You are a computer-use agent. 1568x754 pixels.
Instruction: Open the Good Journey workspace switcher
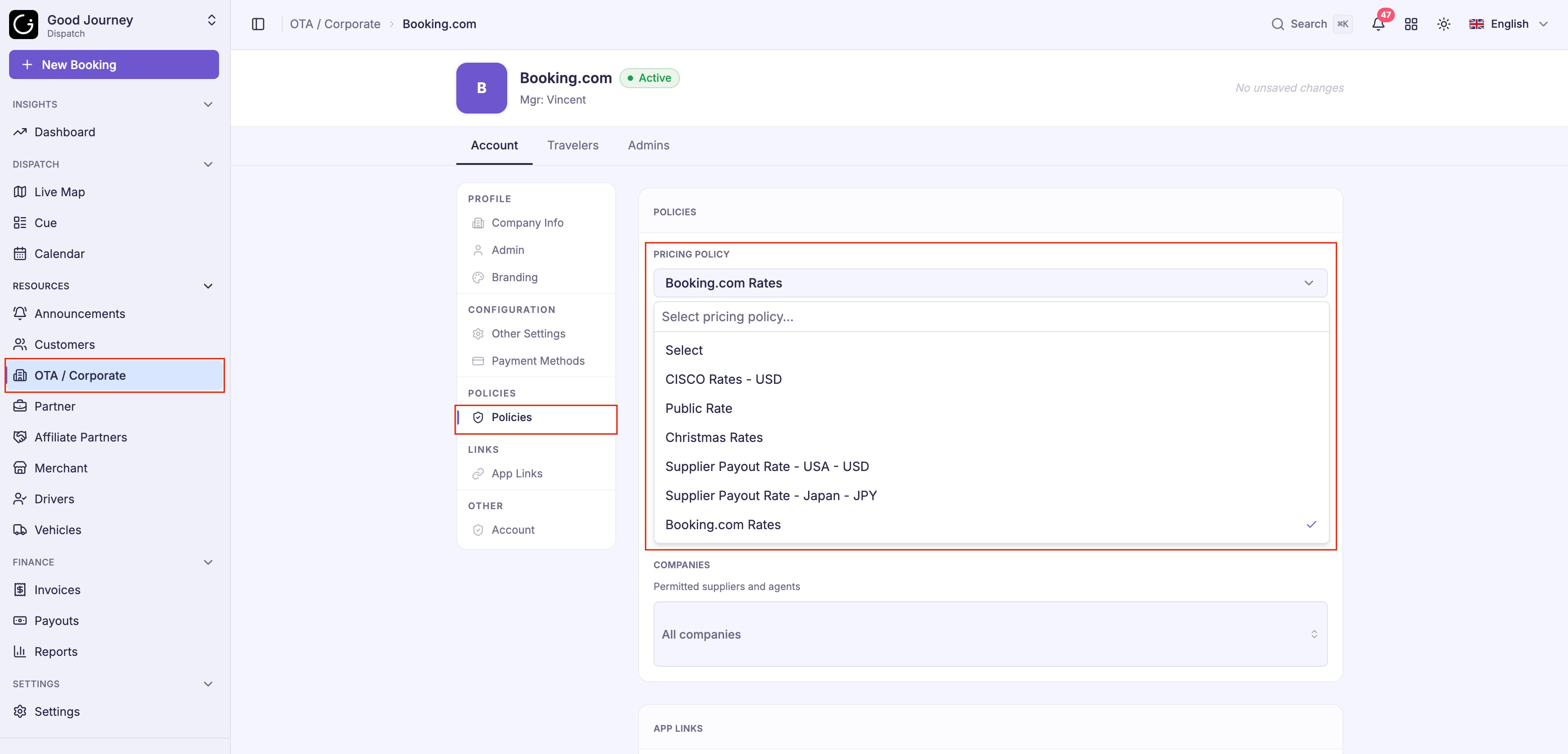(x=212, y=20)
